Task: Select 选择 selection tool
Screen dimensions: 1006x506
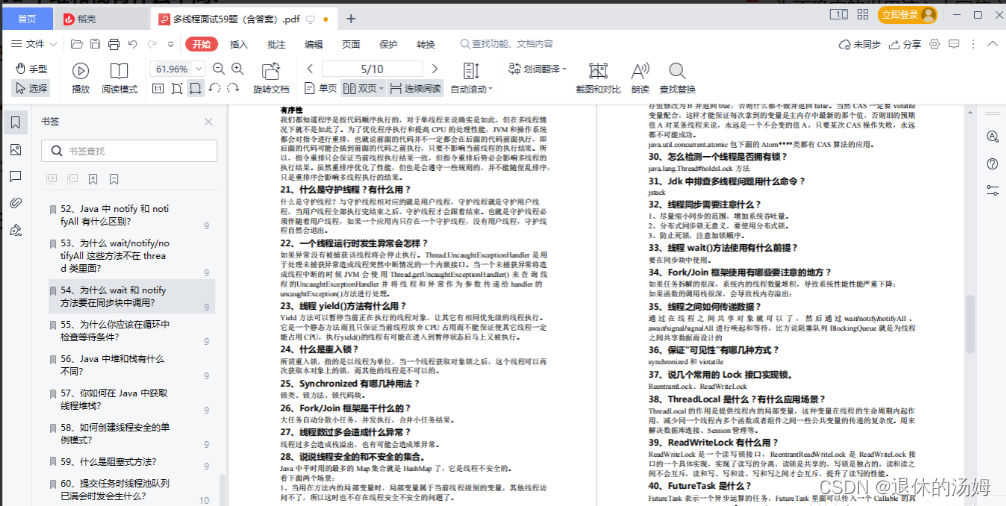Action: point(31,89)
